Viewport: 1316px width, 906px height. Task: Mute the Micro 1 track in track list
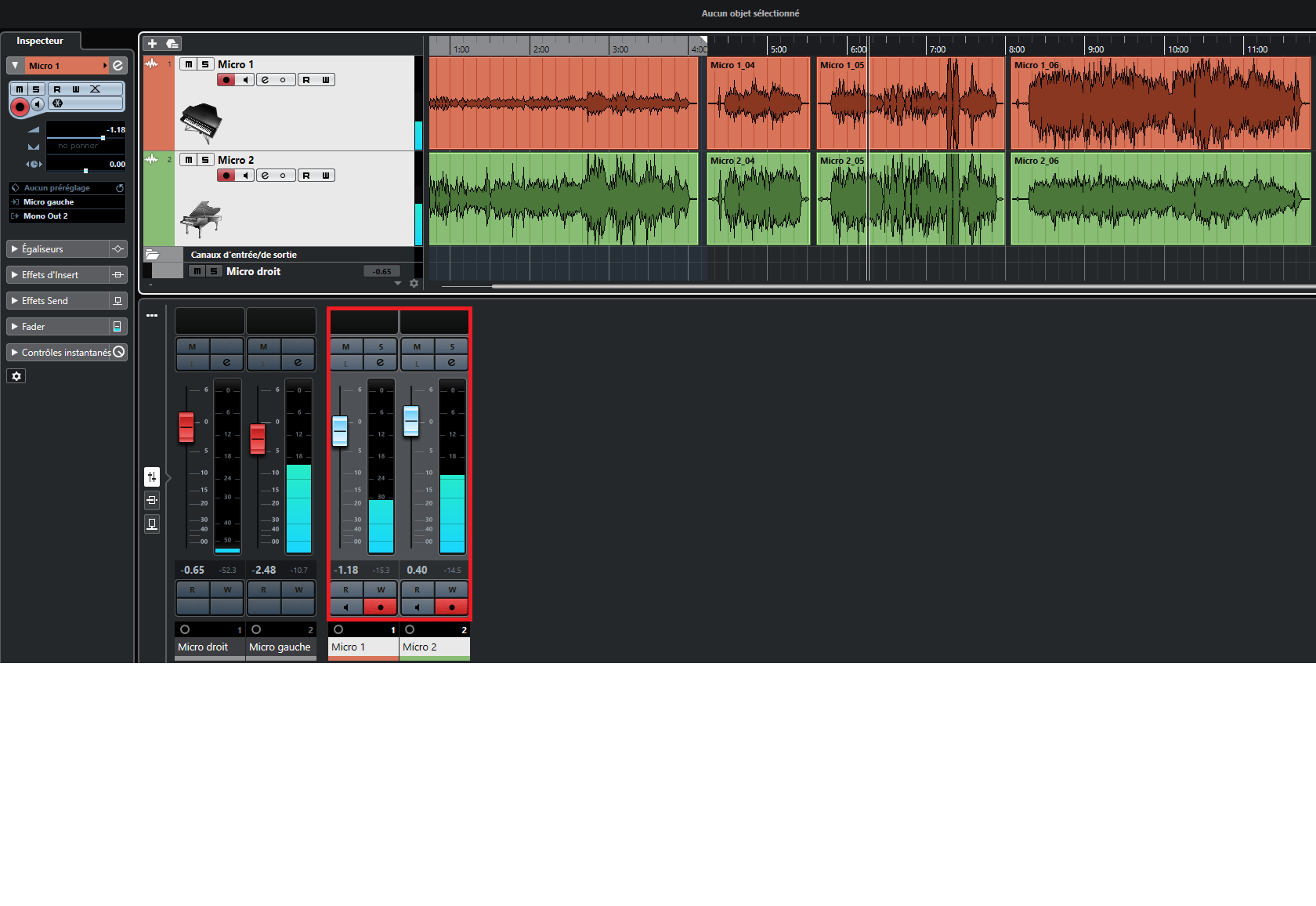pos(188,64)
